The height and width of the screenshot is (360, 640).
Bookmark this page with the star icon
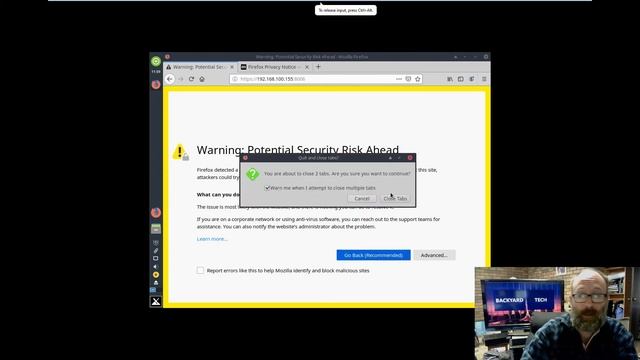click(418, 79)
